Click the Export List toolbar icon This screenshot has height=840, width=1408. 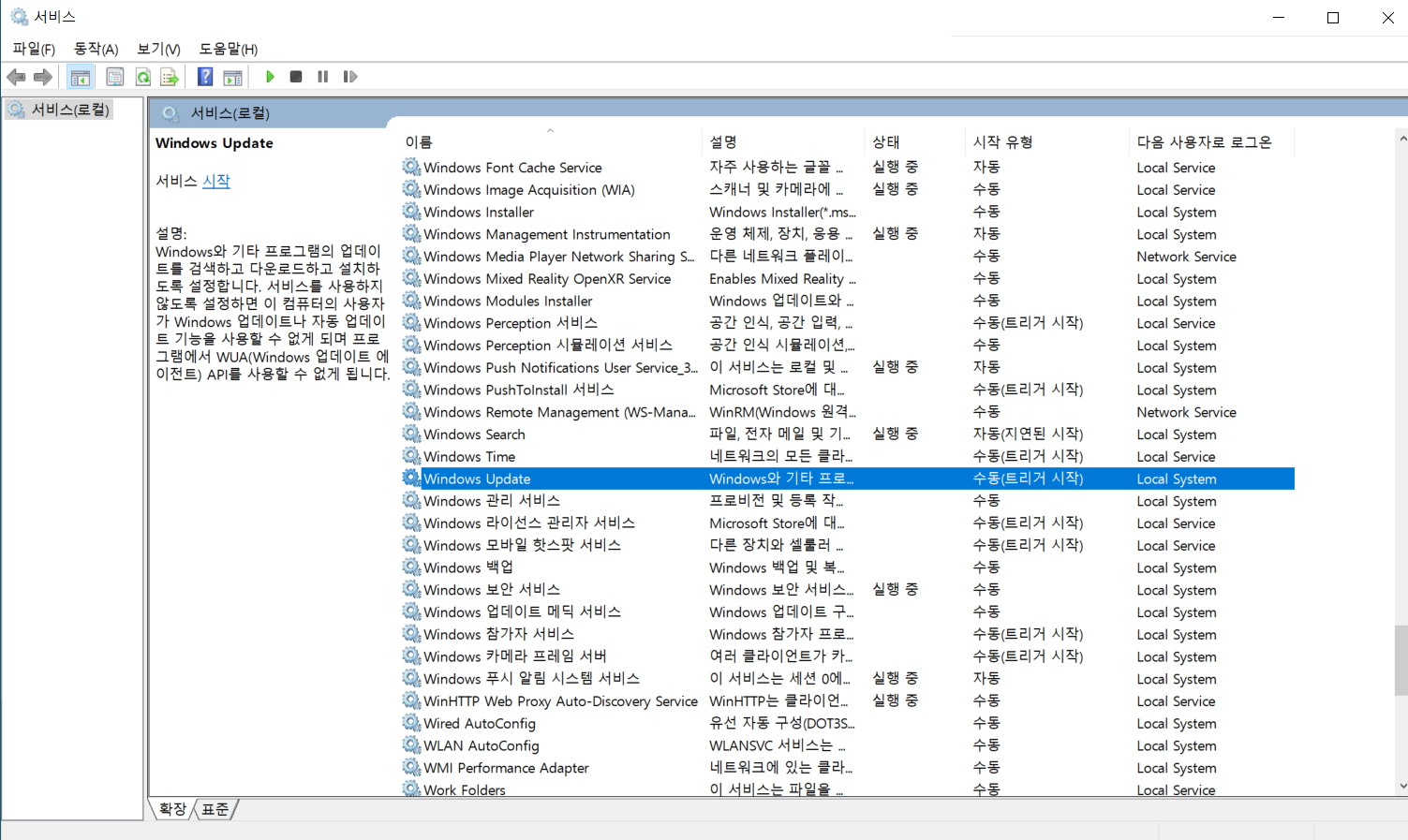click(170, 77)
